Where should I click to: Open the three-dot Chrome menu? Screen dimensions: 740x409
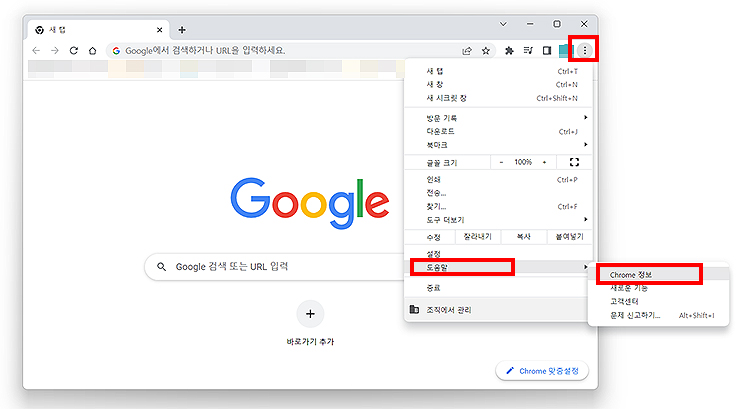[585, 50]
